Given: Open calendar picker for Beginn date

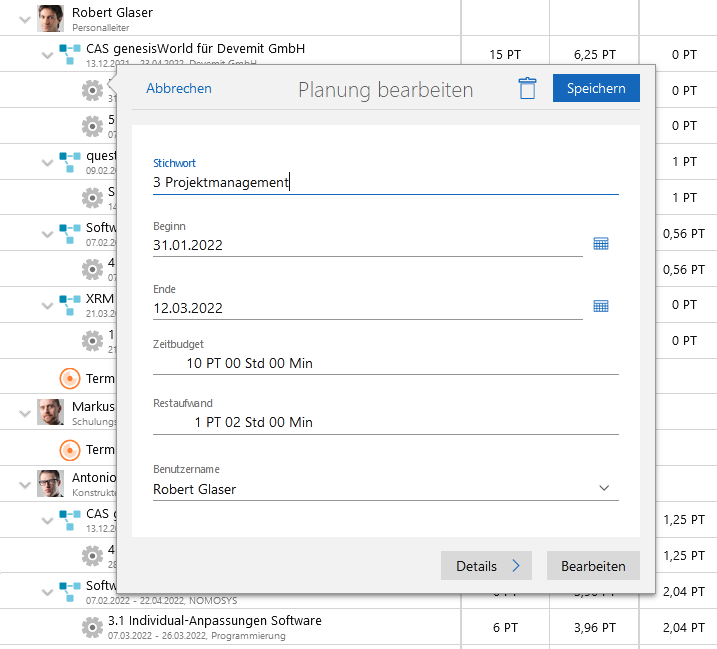Looking at the screenshot, I should tap(601, 244).
